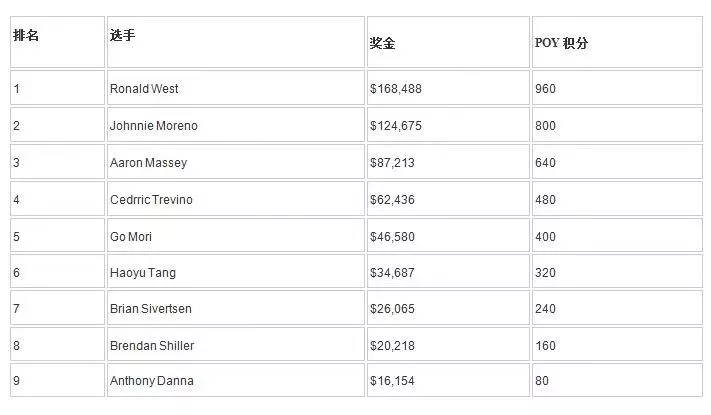Select the $168,488 prize cell
Image resolution: width=711 pixels, height=415 pixels.
[x=448, y=88]
